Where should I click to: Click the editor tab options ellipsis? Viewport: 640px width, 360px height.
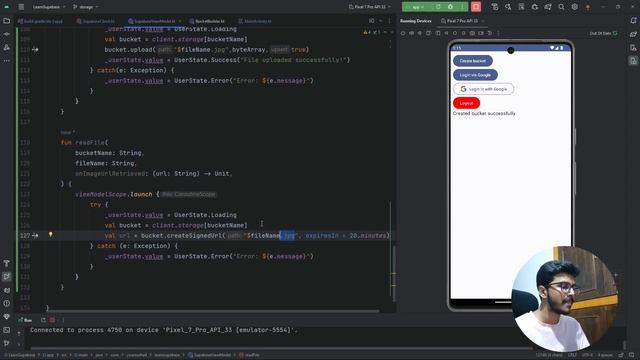coord(389,21)
